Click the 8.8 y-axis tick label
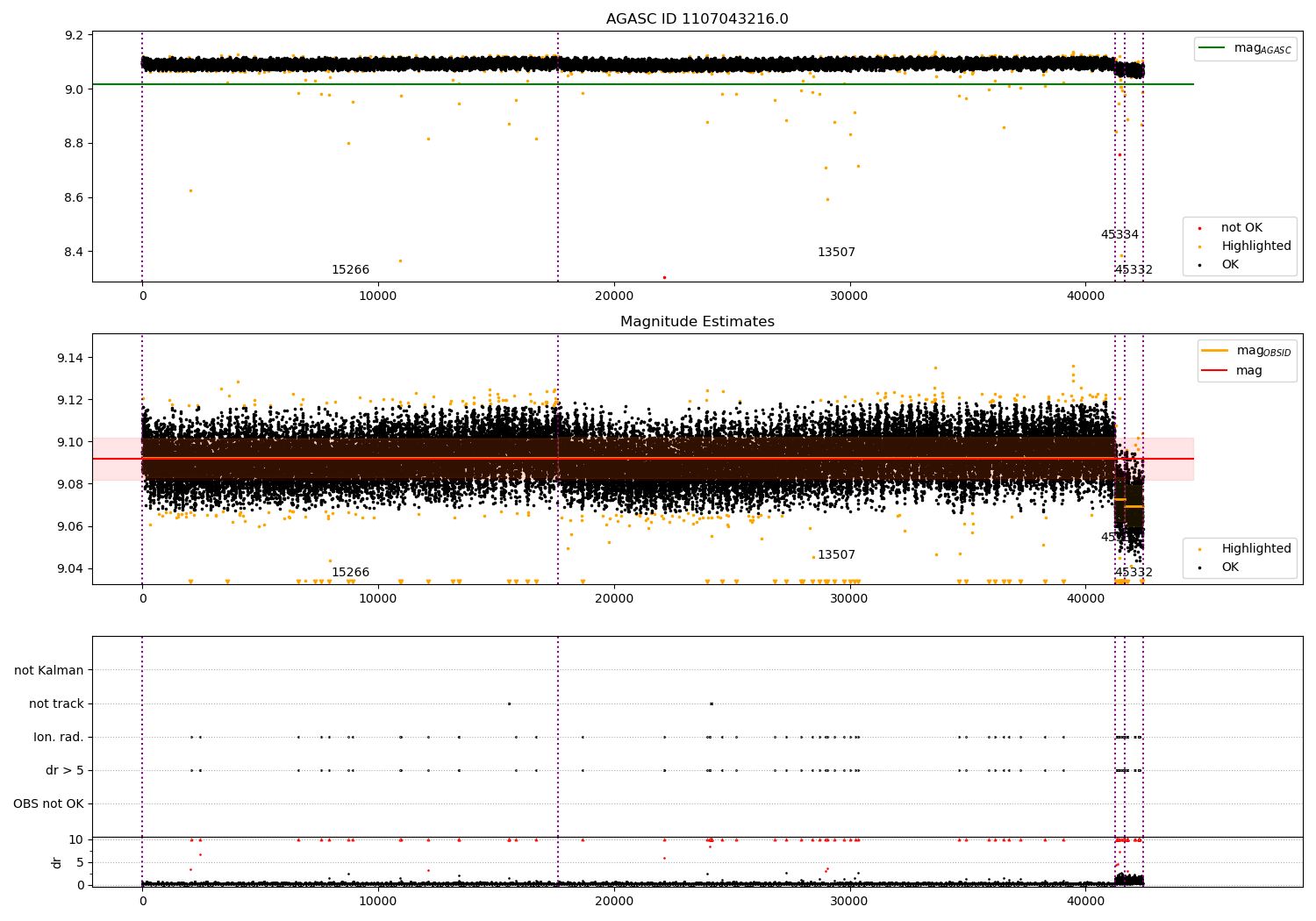Image resolution: width=1316 pixels, height=921 pixels. (75, 144)
